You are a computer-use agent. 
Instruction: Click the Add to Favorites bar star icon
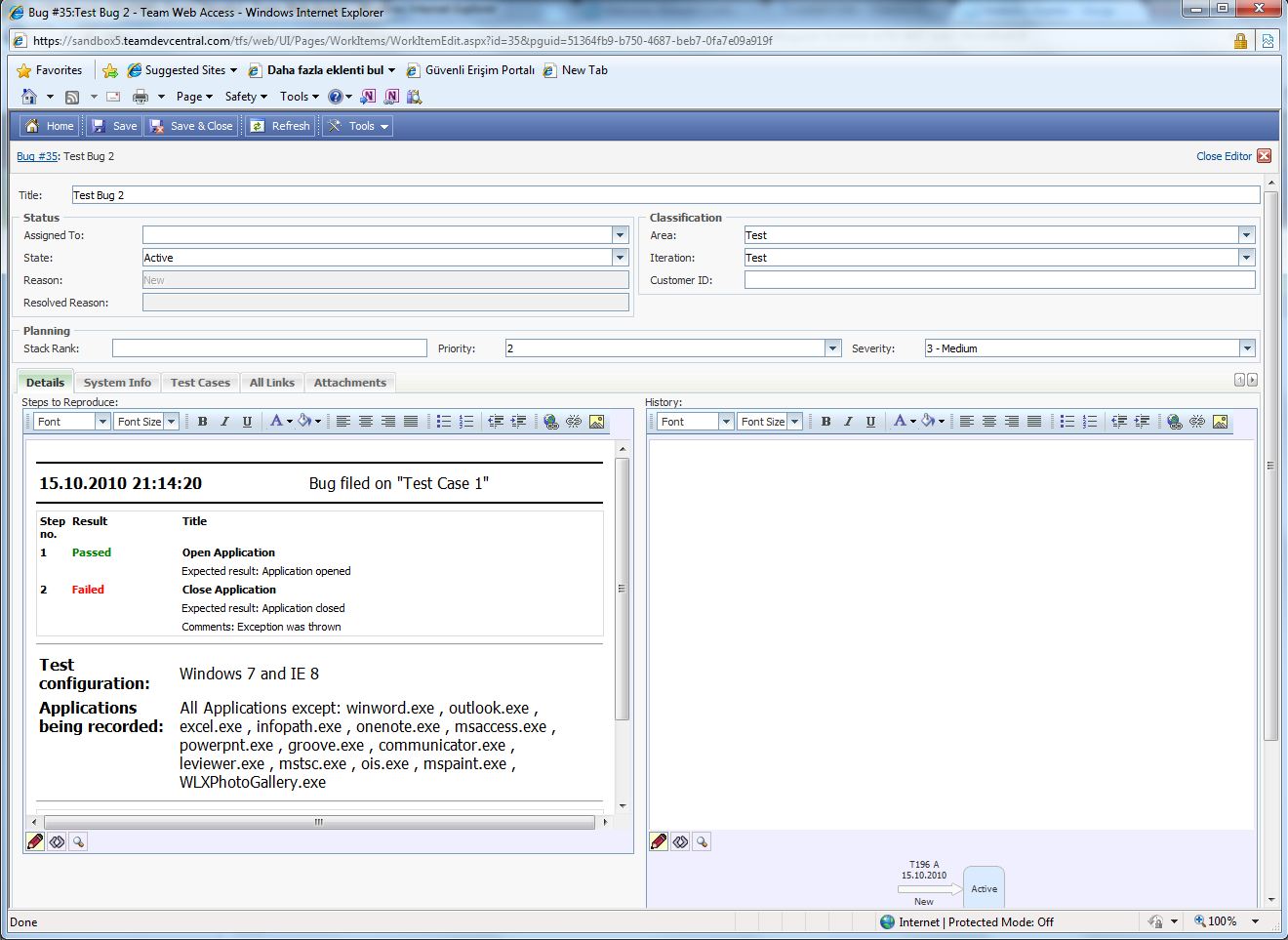click(110, 70)
